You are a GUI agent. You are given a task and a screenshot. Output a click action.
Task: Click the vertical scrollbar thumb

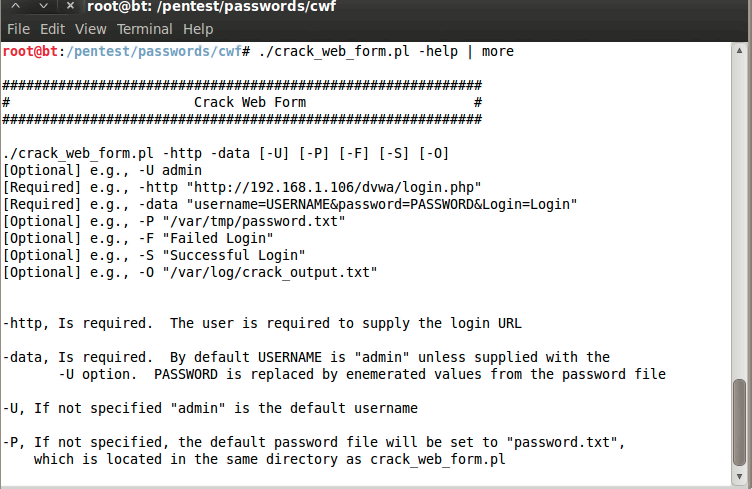click(x=739, y=421)
